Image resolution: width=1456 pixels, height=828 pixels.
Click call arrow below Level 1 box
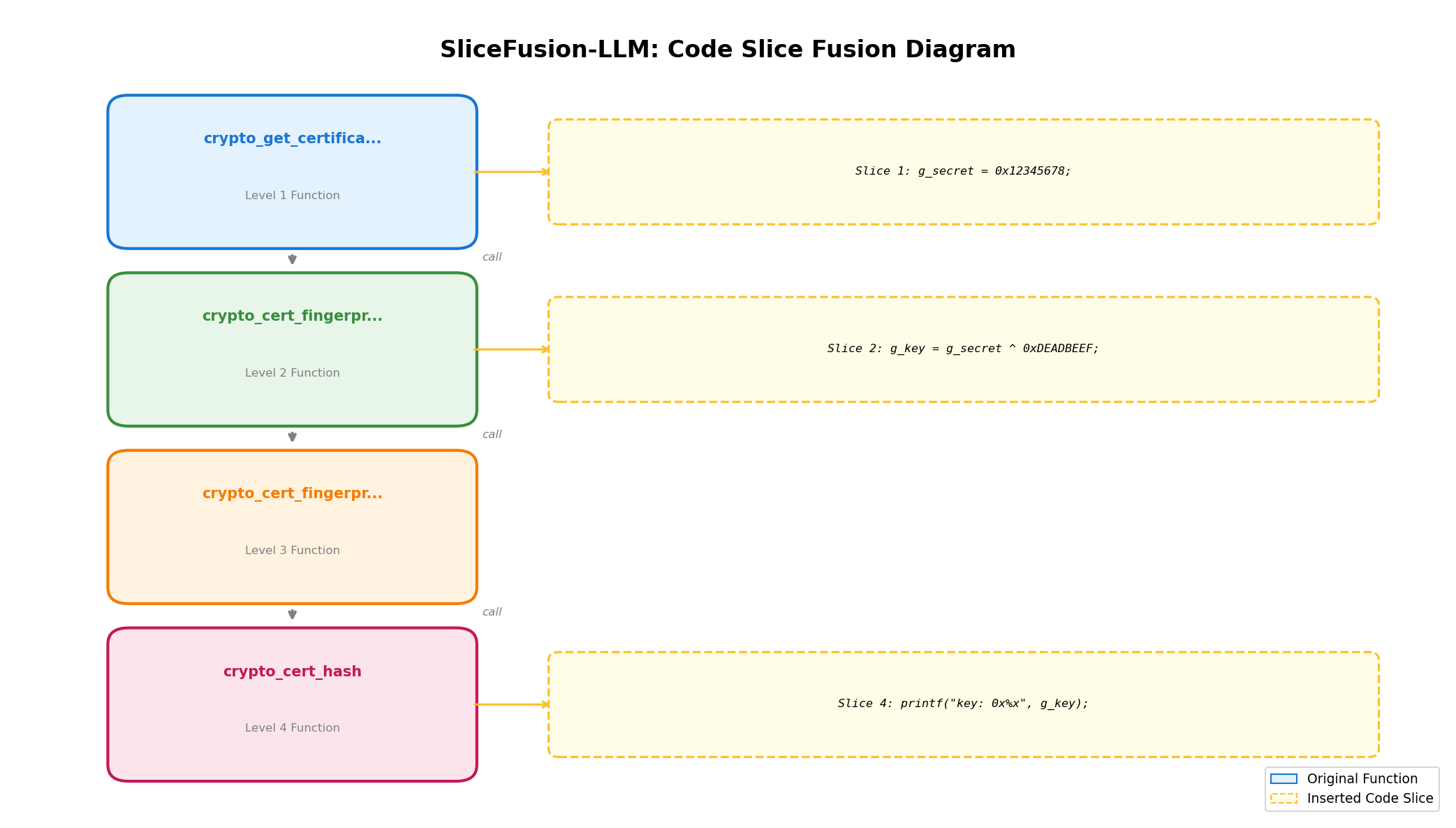point(292,259)
